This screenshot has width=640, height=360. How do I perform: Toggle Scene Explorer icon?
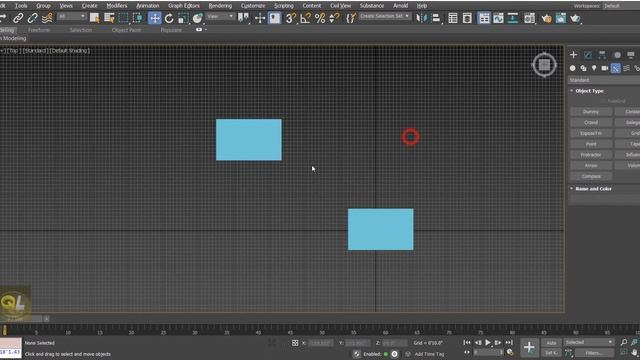click(453, 18)
